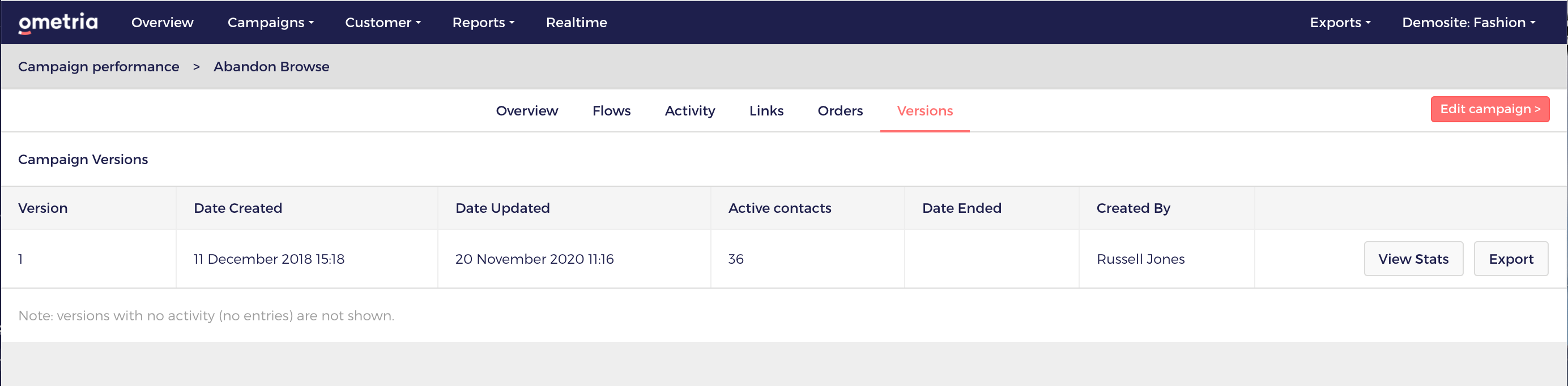The image size is (1568, 386).
Task: Go to the Orders tab
Action: (840, 110)
